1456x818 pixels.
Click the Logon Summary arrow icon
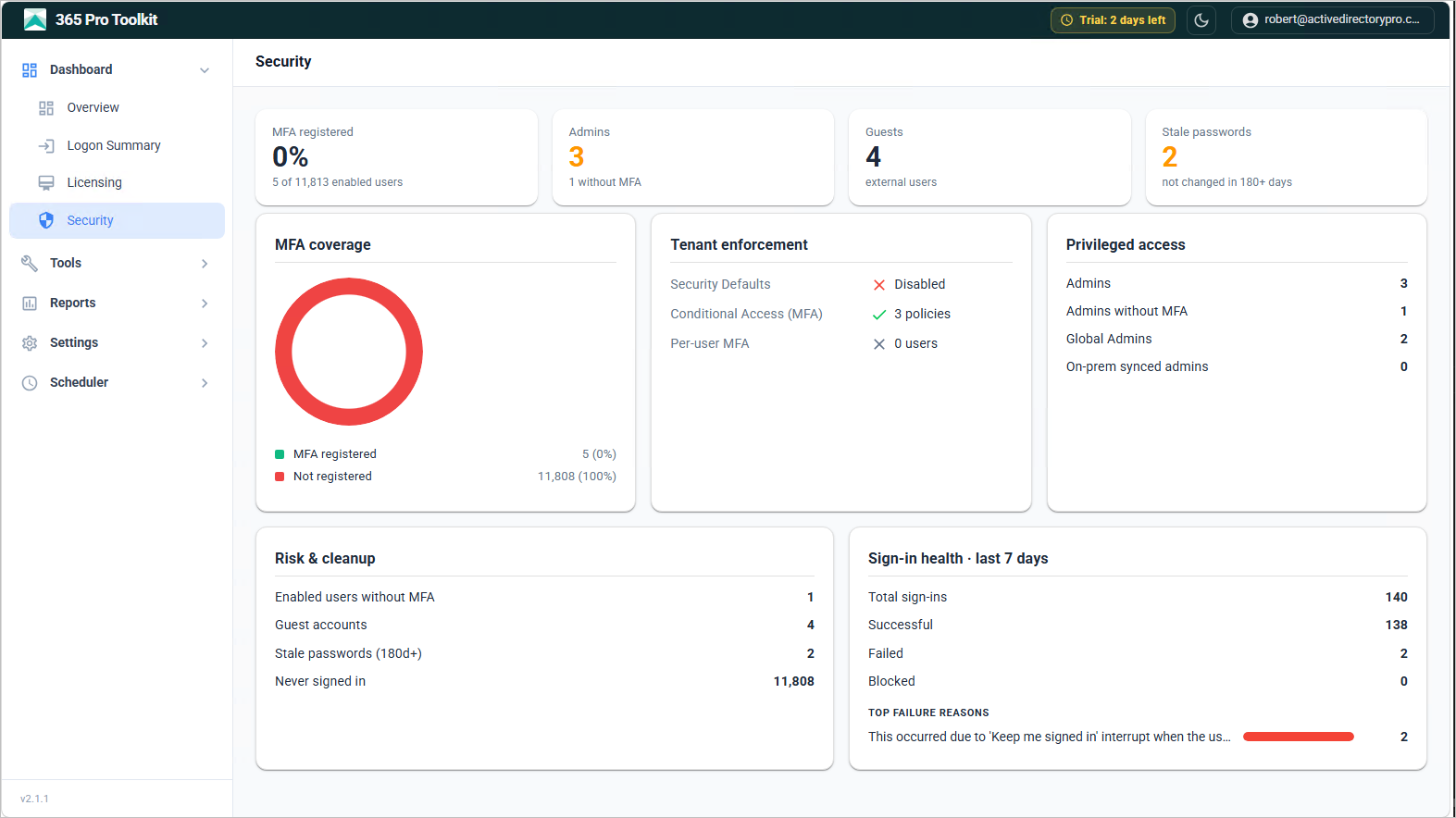pos(46,146)
